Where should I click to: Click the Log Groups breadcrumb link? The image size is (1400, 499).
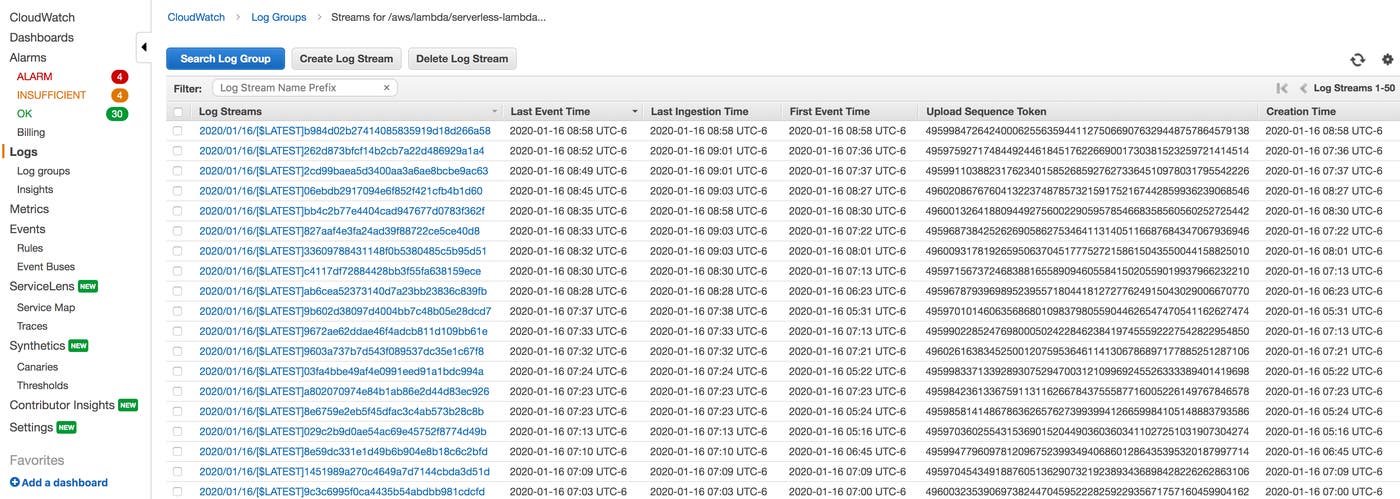click(278, 18)
